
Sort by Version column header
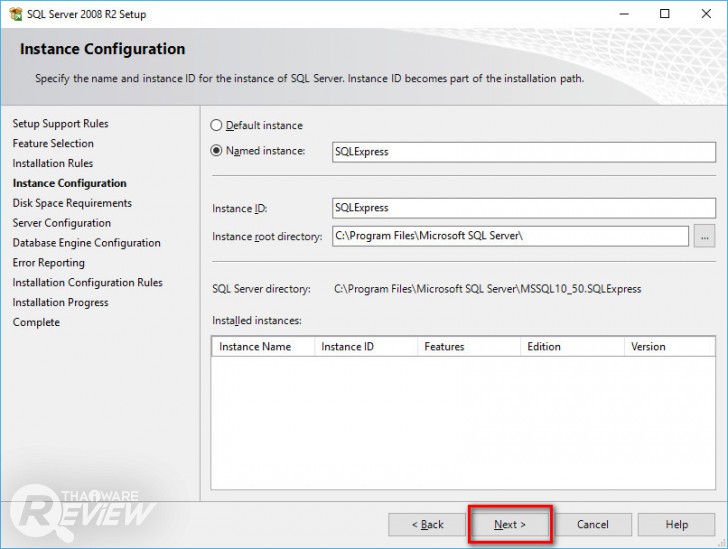click(670, 346)
